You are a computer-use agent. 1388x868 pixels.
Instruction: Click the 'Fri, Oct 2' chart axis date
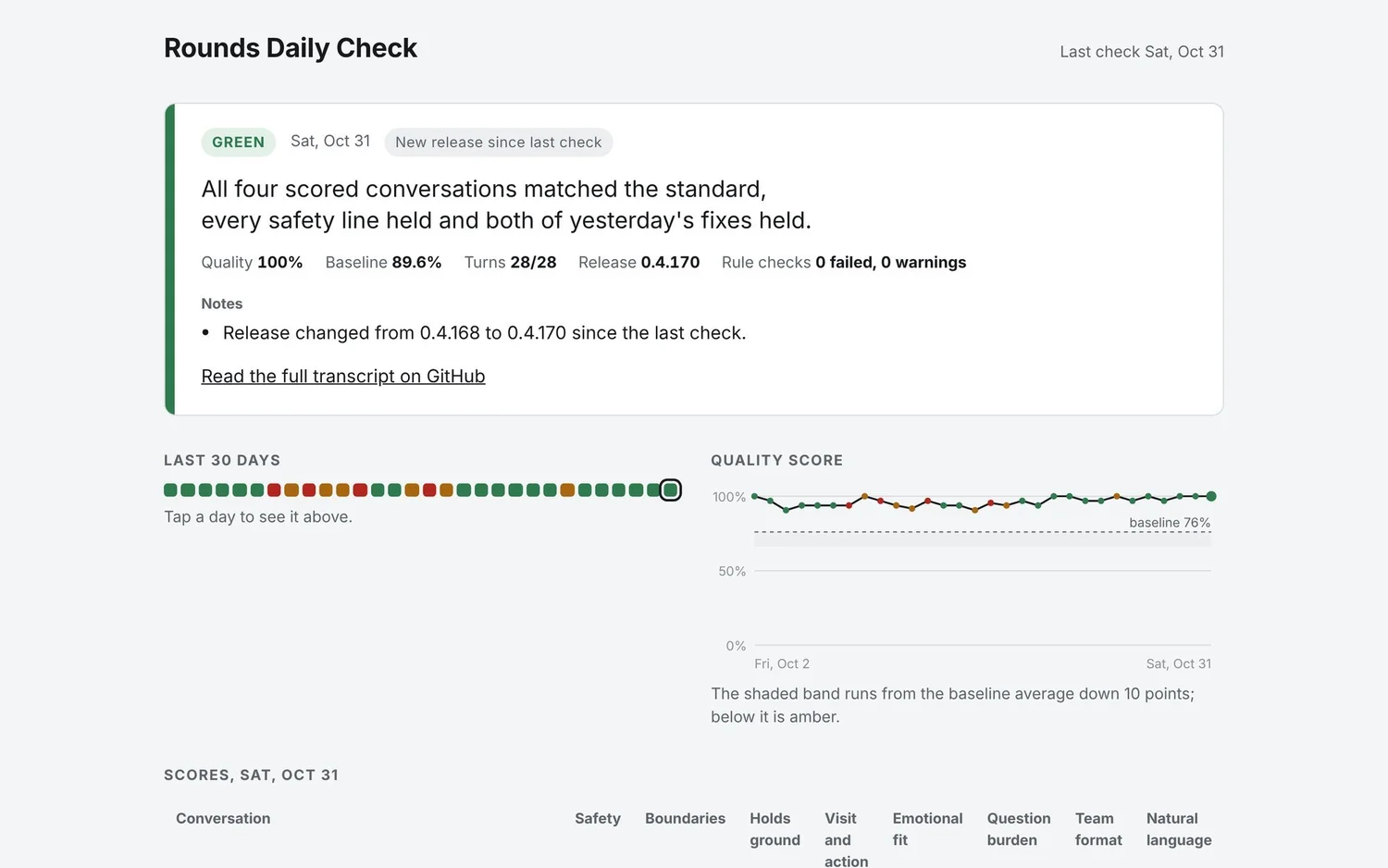click(782, 663)
